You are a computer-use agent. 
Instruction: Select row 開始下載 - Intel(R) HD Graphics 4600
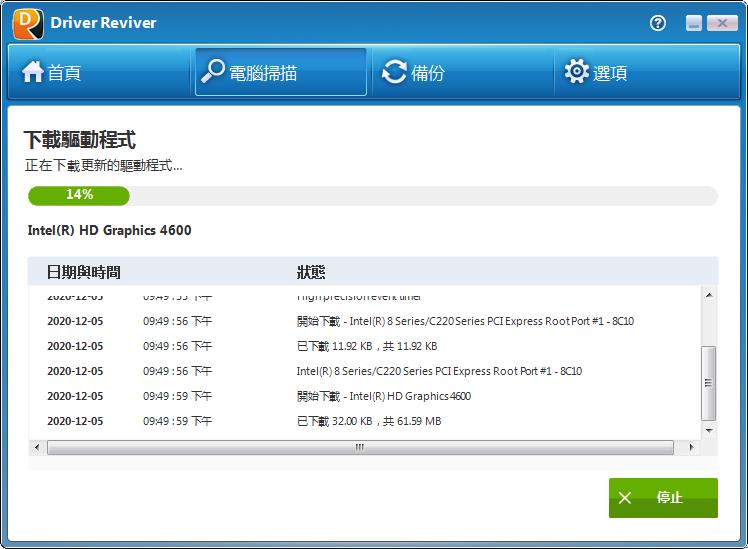tap(365, 396)
